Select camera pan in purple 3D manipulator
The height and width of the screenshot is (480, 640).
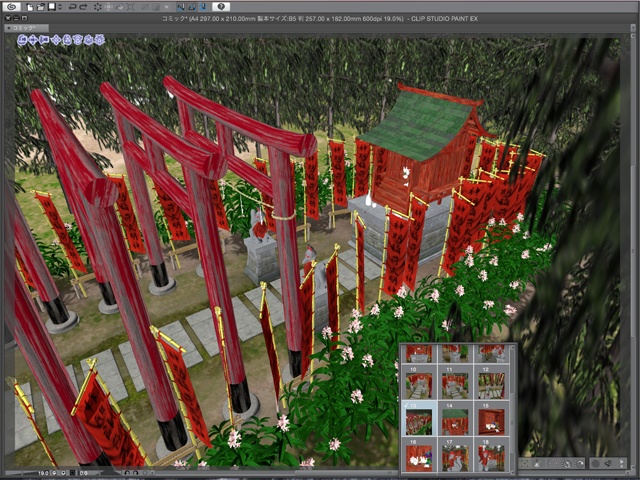coord(33,39)
